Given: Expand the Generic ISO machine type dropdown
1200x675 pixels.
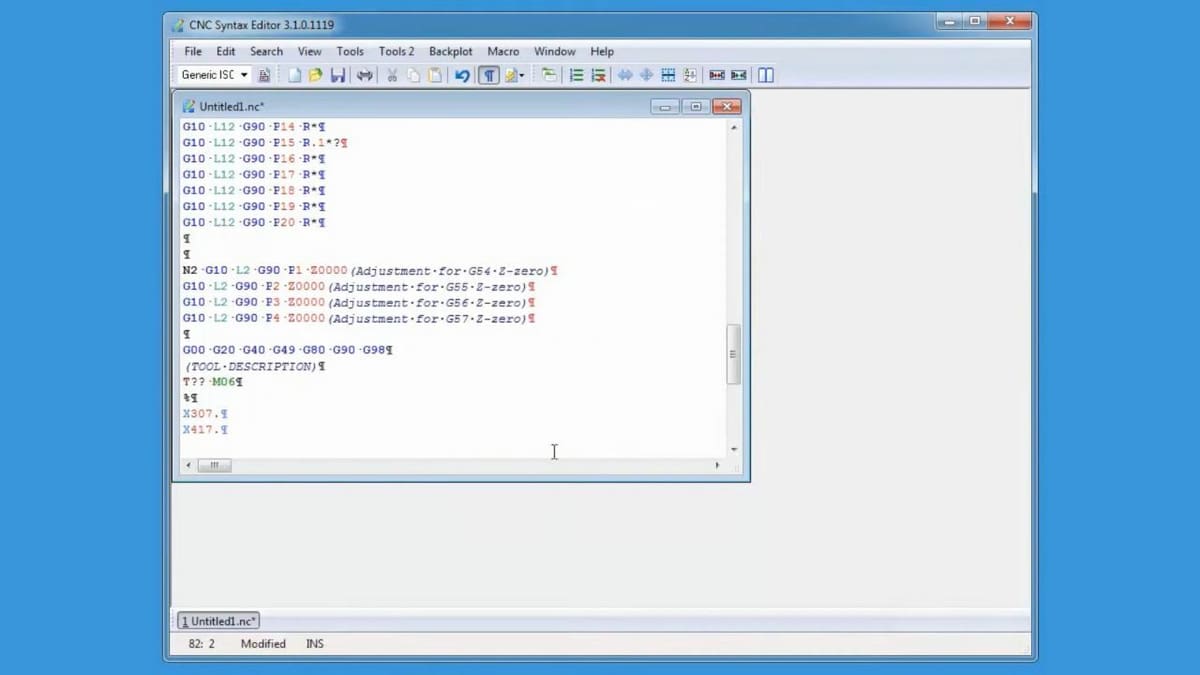Looking at the screenshot, I should click(244, 75).
